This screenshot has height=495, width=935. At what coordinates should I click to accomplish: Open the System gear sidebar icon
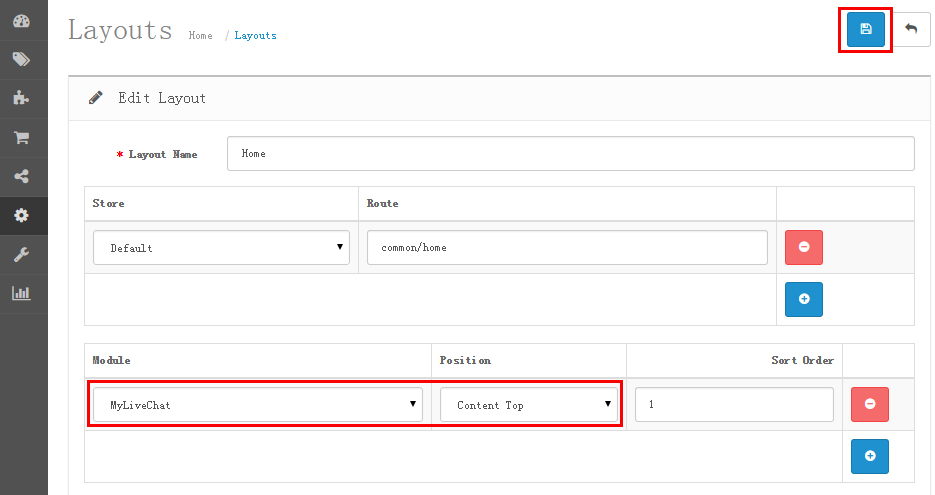(x=21, y=215)
